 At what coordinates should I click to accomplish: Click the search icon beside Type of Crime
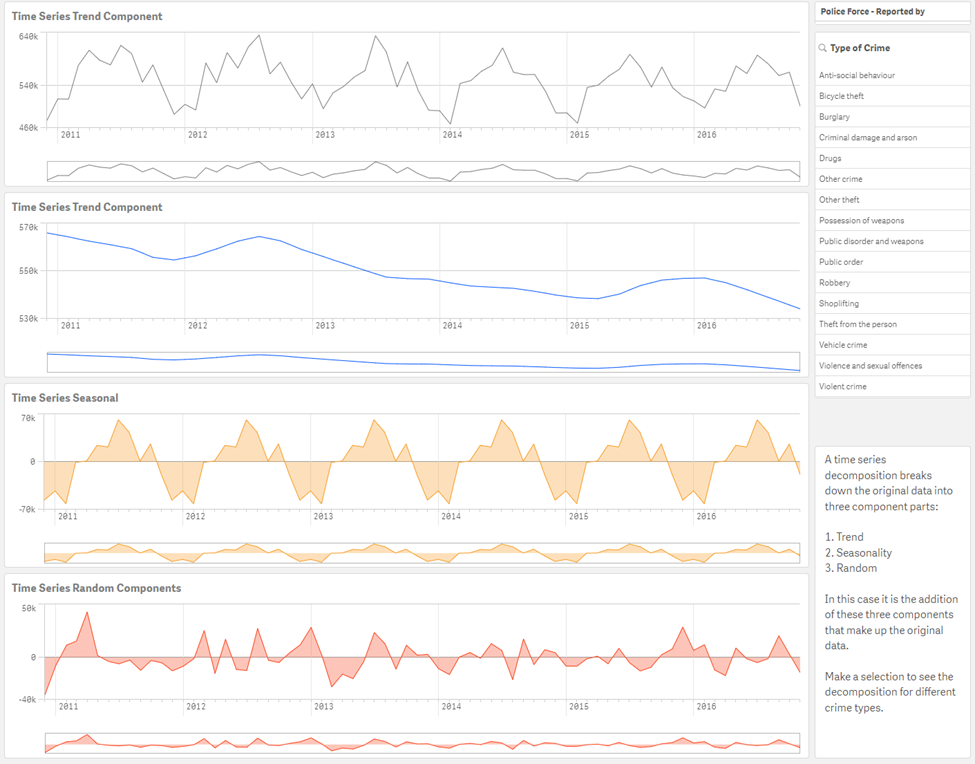[x=822, y=48]
